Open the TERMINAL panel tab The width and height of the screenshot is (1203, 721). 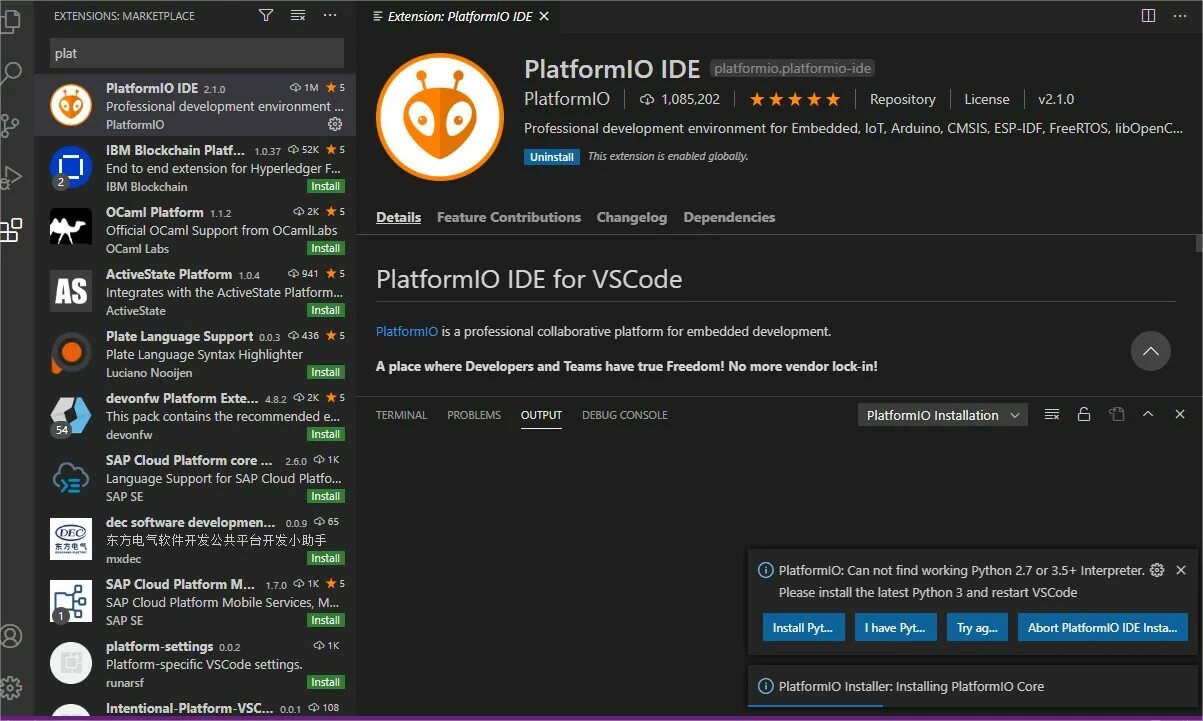401,415
